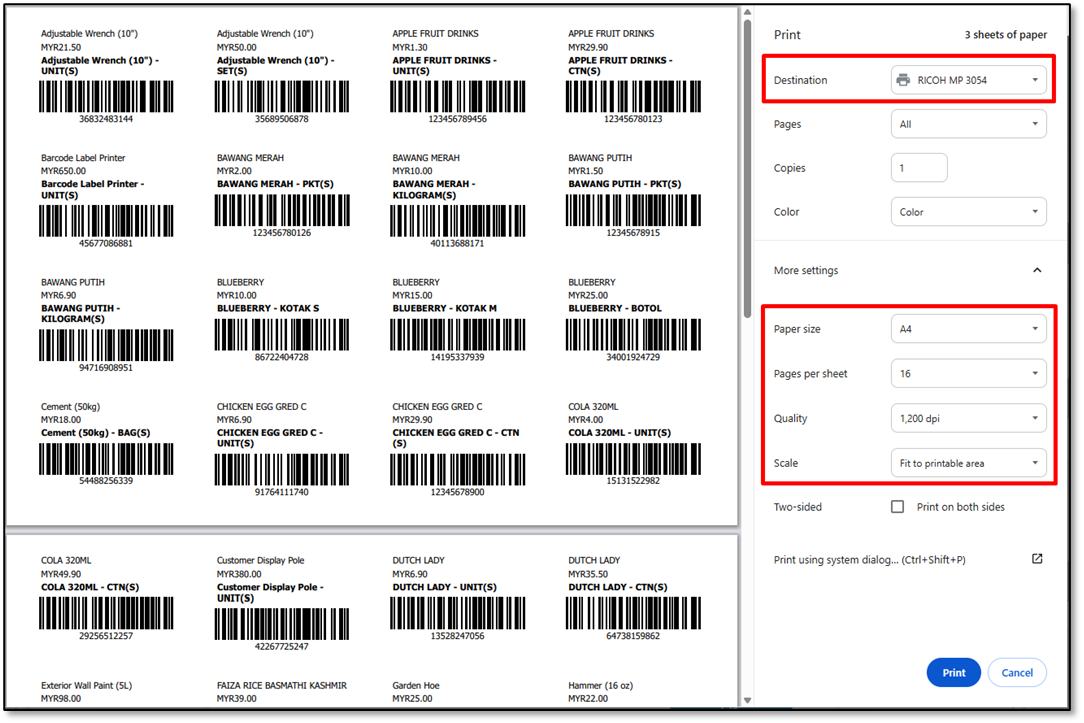Click the preview scrollbar down arrow
The width and height of the screenshot is (1084, 723).
pyautogui.click(x=747, y=700)
